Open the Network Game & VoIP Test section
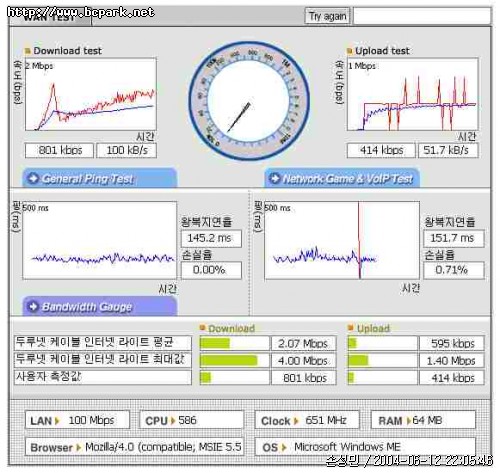Image resolution: width=500 pixels, height=473 pixels. pos(342,178)
